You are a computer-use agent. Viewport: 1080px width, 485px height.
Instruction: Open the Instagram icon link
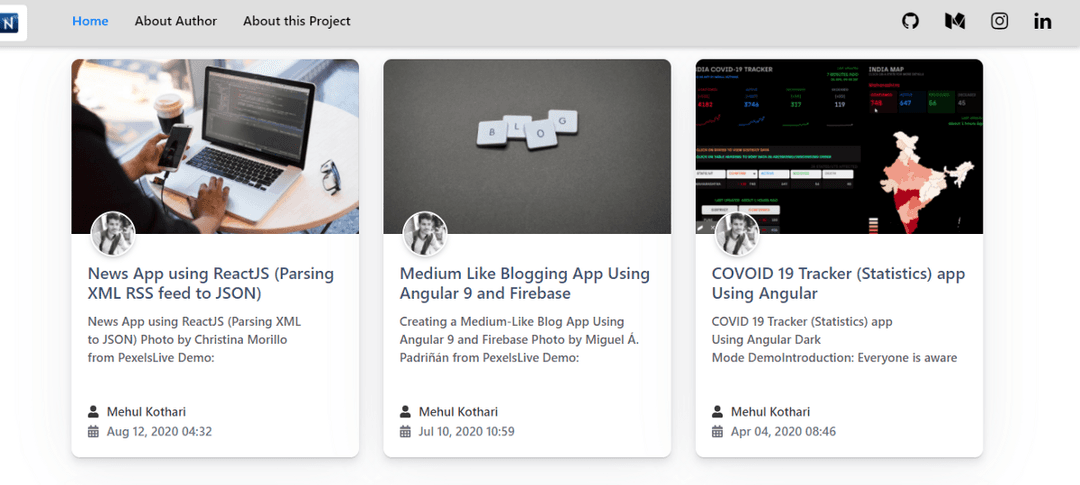[x=999, y=21]
